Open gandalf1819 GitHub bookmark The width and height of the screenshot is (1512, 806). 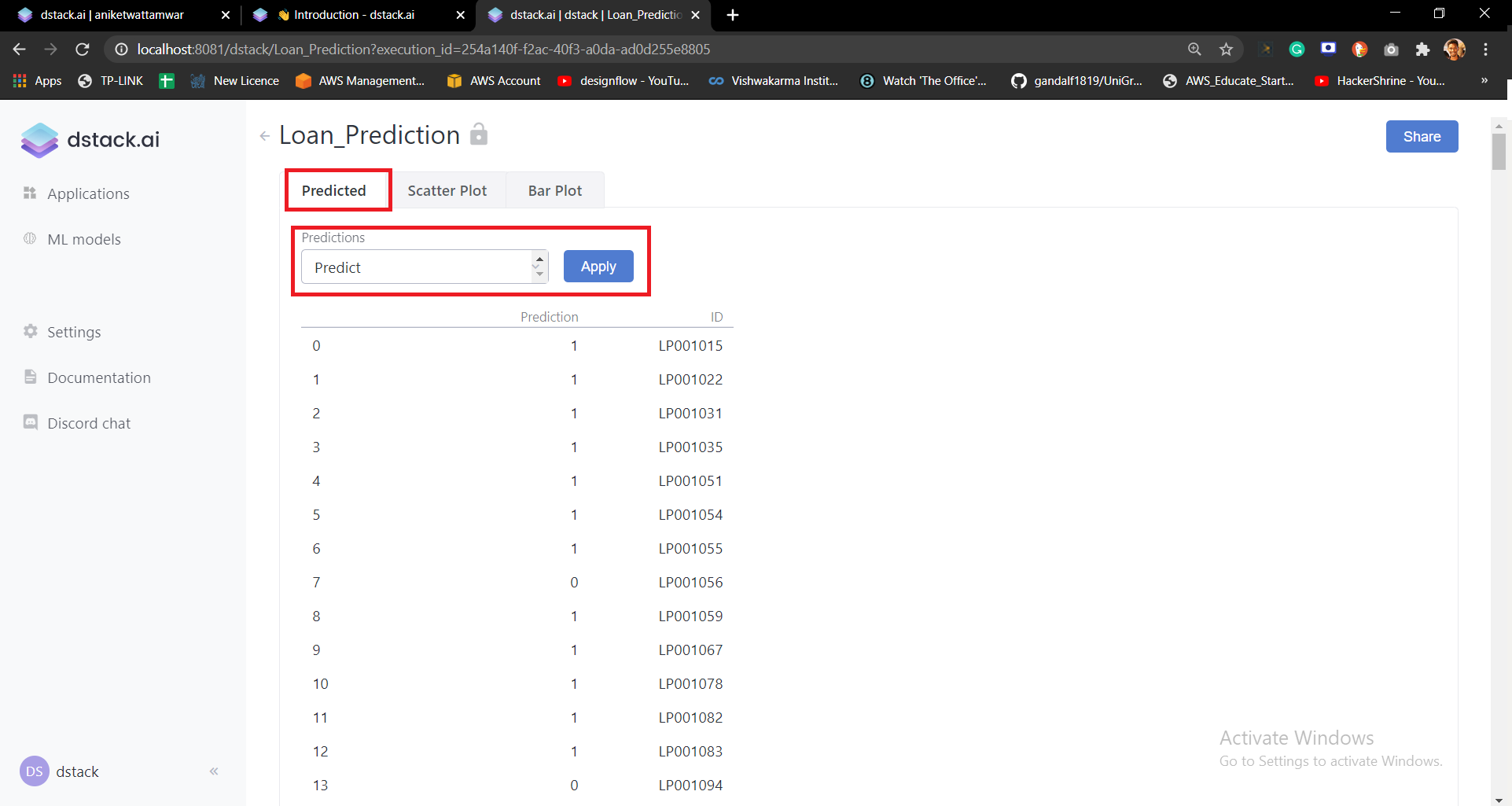tap(1077, 81)
